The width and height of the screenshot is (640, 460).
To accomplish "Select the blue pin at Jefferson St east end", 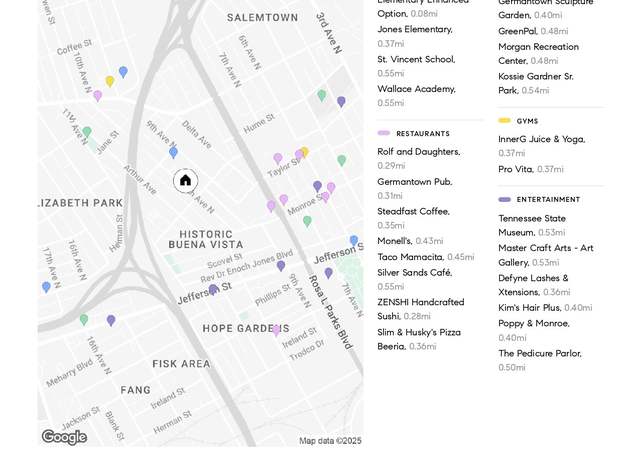I will pyautogui.click(x=354, y=240).
